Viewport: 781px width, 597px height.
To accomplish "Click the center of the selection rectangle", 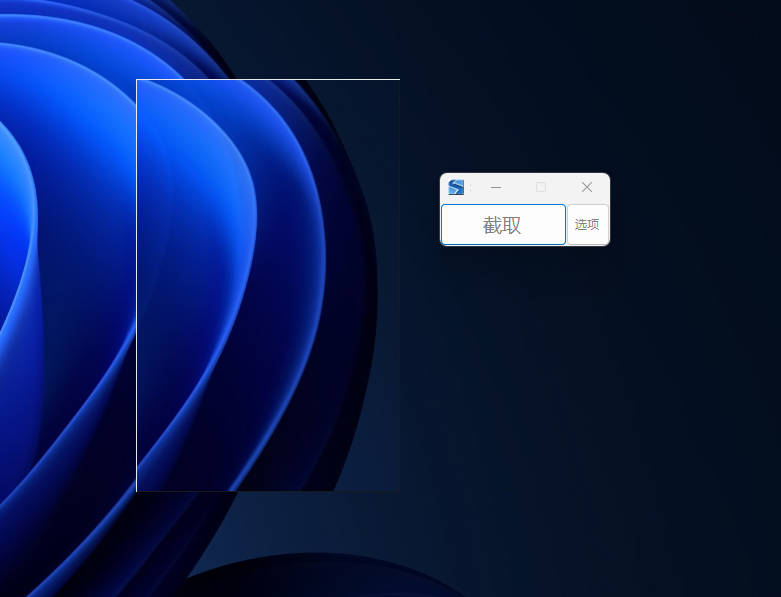I will click(268, 285).
